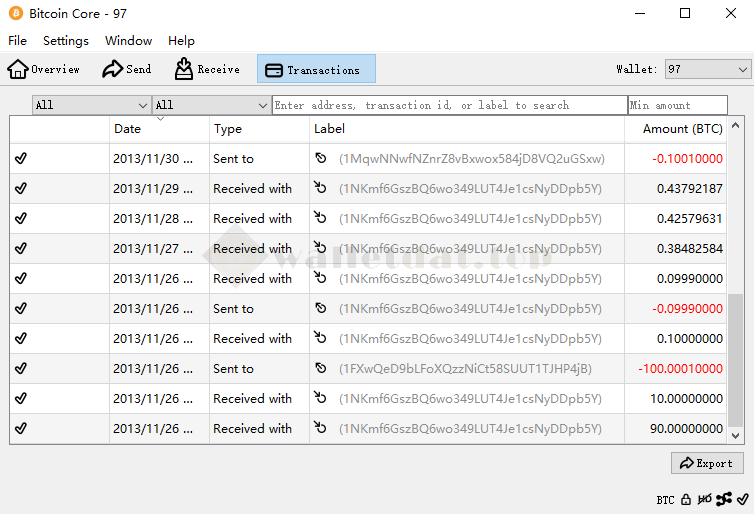Screen dimensions: 754x514
Task: Open the transaction type filter dropdown
Action: tap(210, 105)
